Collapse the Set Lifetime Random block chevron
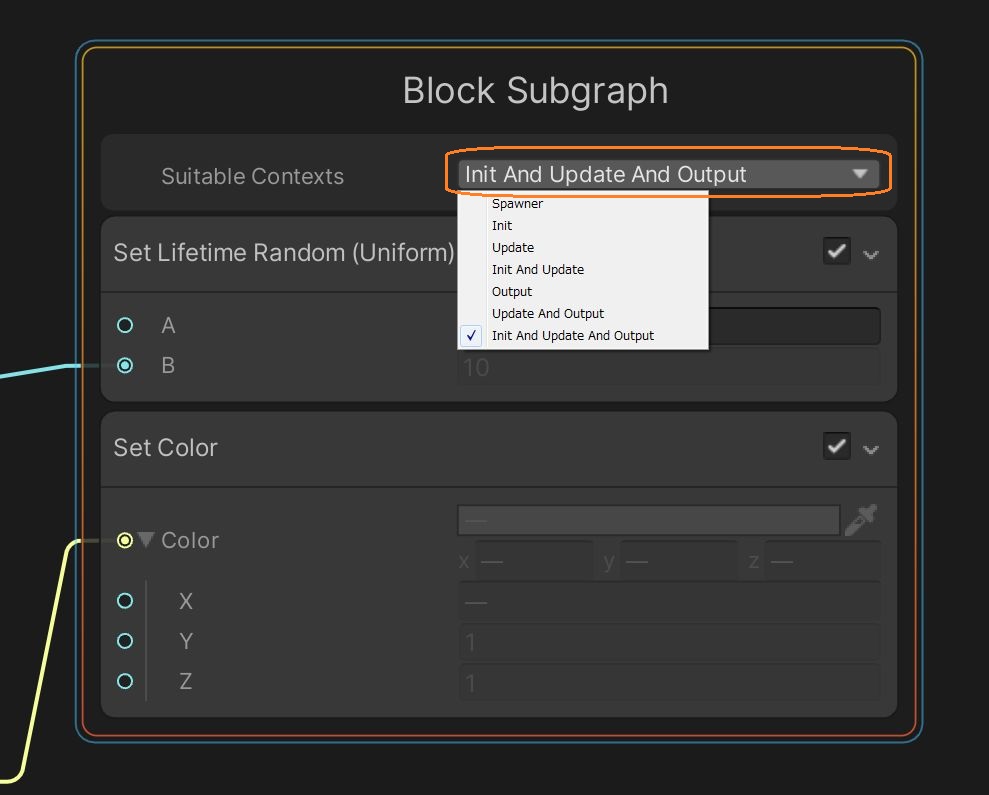Viewport: 989px width, 795px height. [870, 254]
